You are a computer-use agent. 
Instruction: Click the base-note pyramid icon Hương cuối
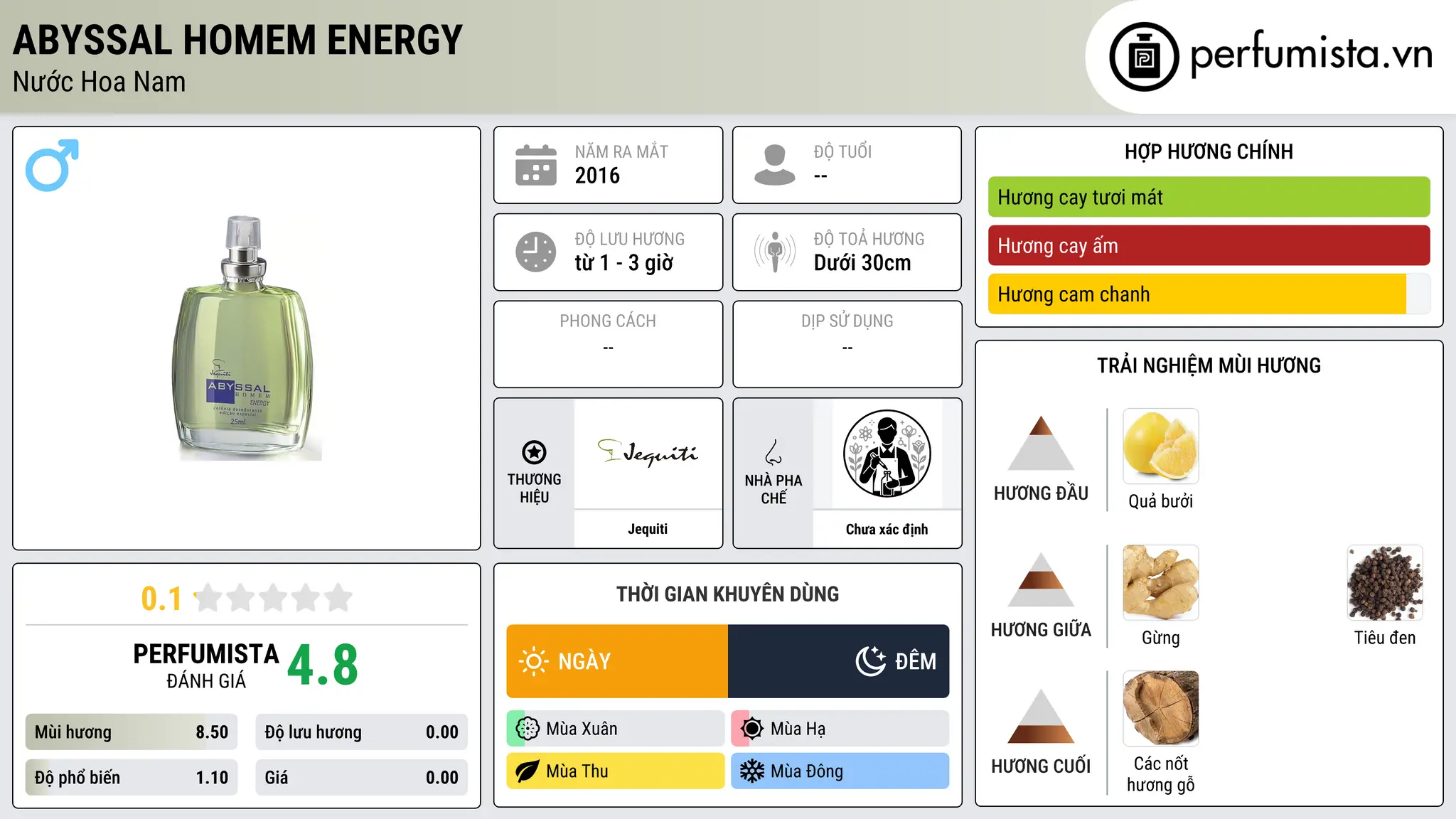(1041, 717)
